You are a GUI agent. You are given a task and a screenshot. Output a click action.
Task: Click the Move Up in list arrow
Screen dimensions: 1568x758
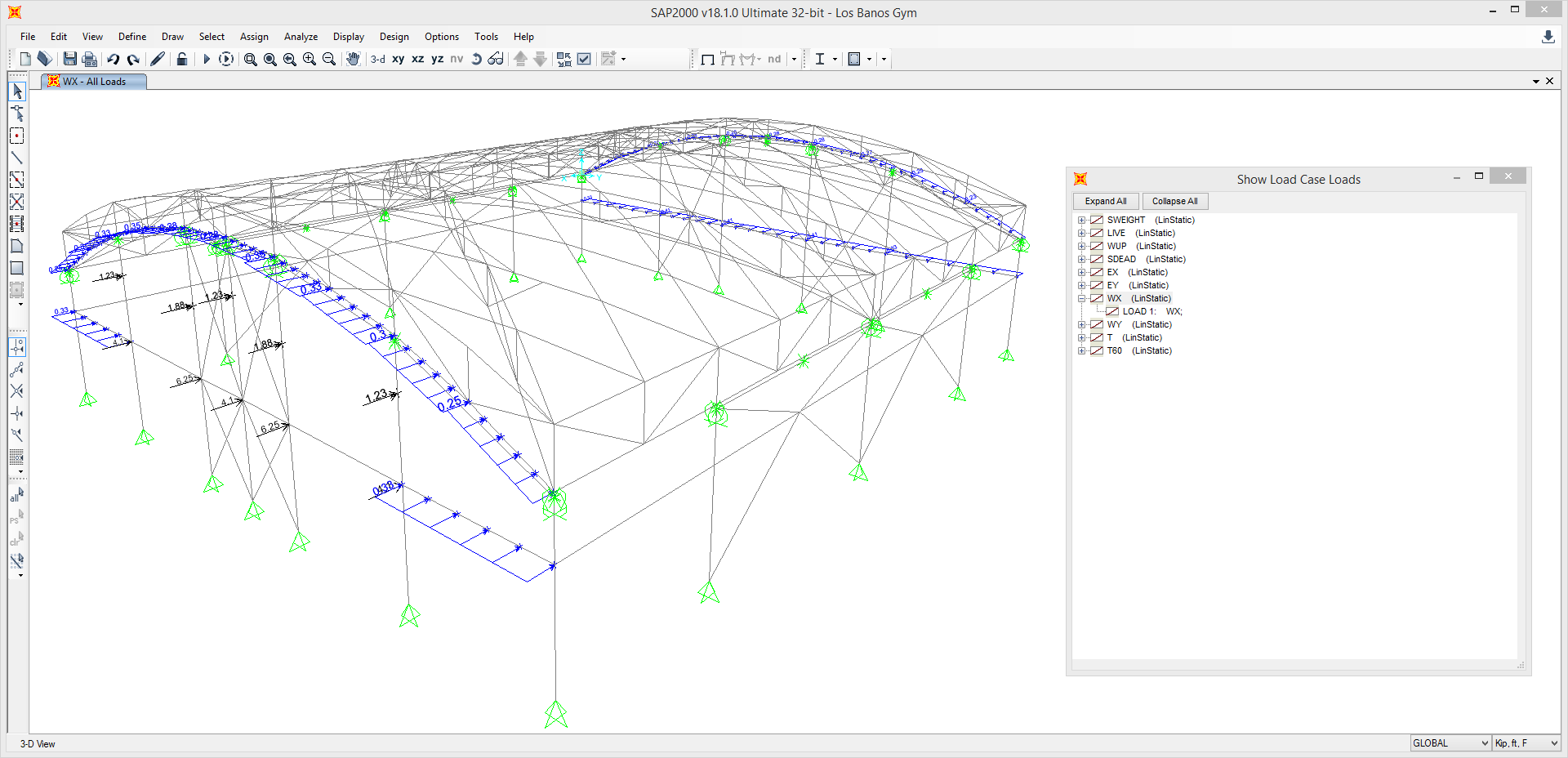(520, 59)
